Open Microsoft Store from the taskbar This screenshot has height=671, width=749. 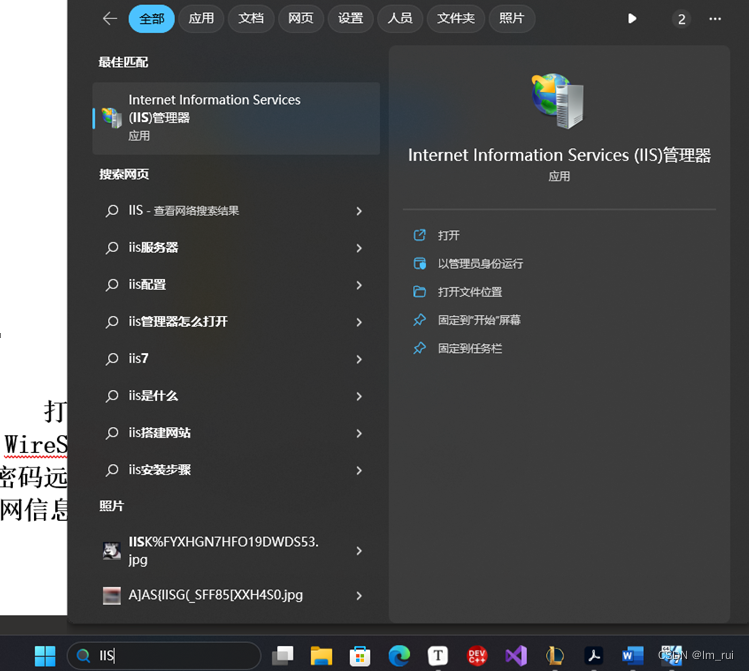coord(360,656)
